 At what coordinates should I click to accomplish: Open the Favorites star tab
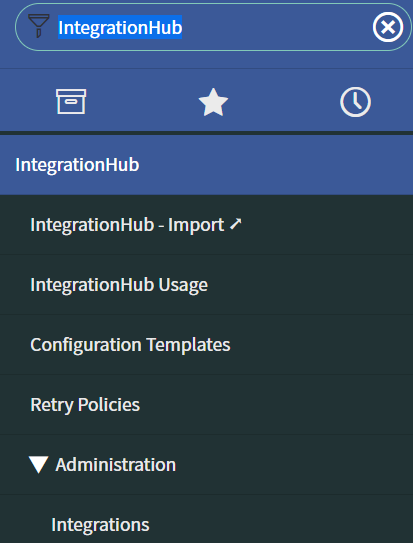point(213,102)
